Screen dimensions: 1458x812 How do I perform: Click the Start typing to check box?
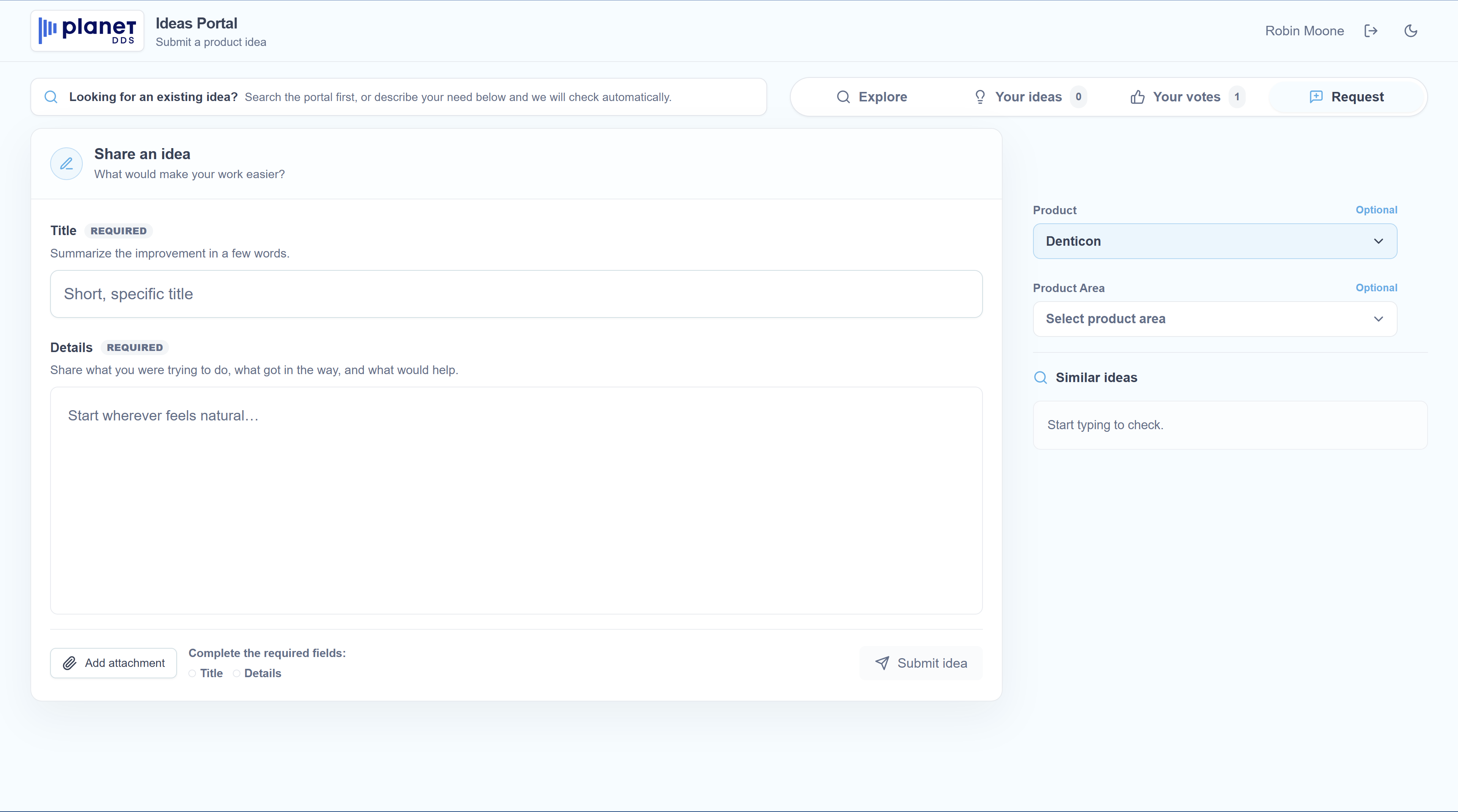pos(1230,425)
